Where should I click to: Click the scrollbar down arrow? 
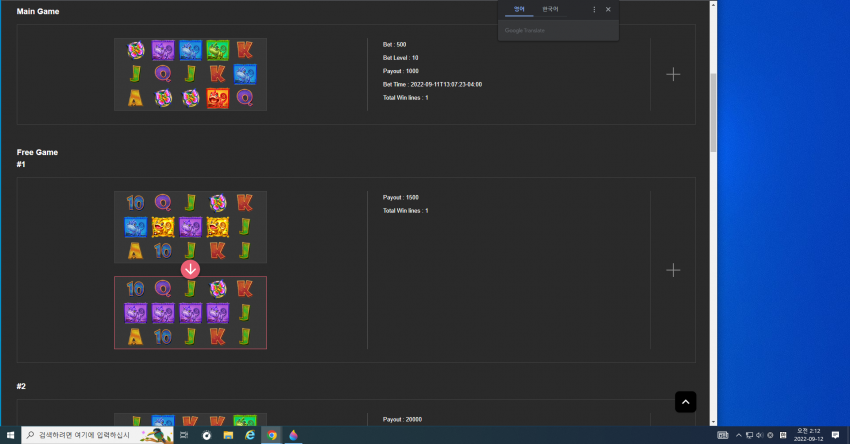point(713,422)
